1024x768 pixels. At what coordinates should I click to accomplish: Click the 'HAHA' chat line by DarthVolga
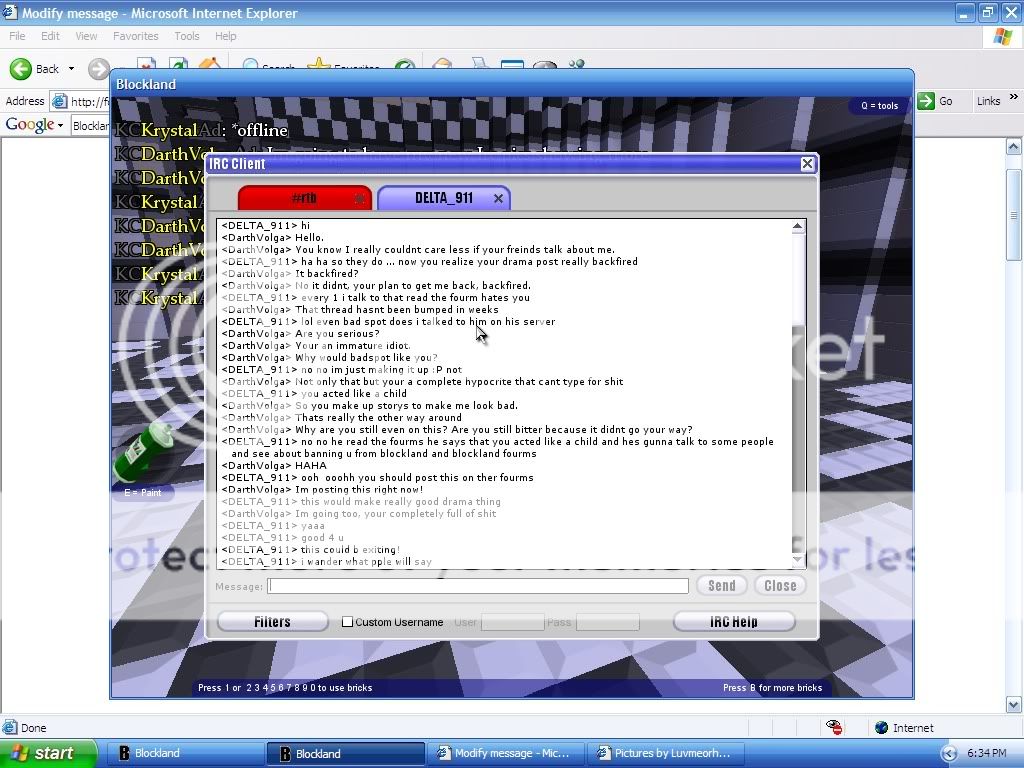274,466
